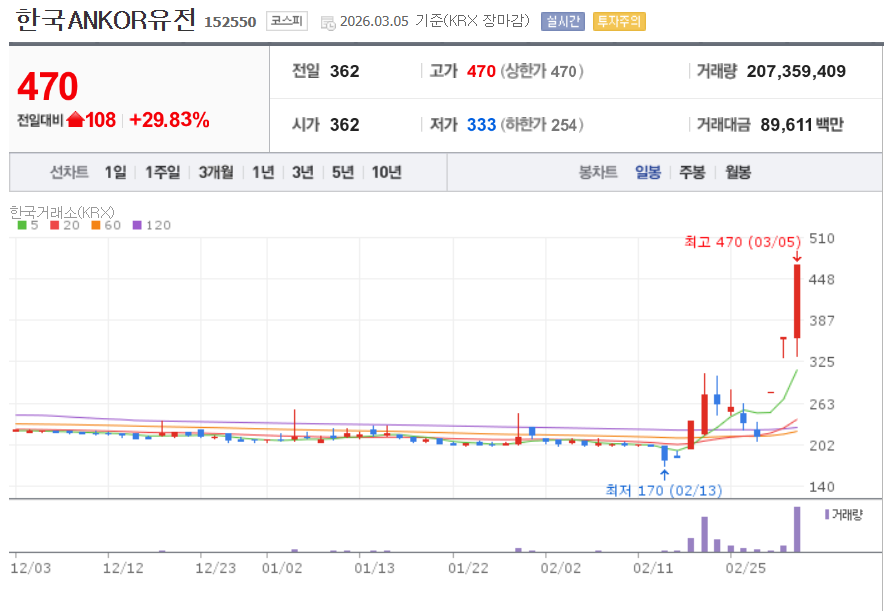
Task: Click the 실시간 badge
Action: pyautogui.click(x=563, y=21)
